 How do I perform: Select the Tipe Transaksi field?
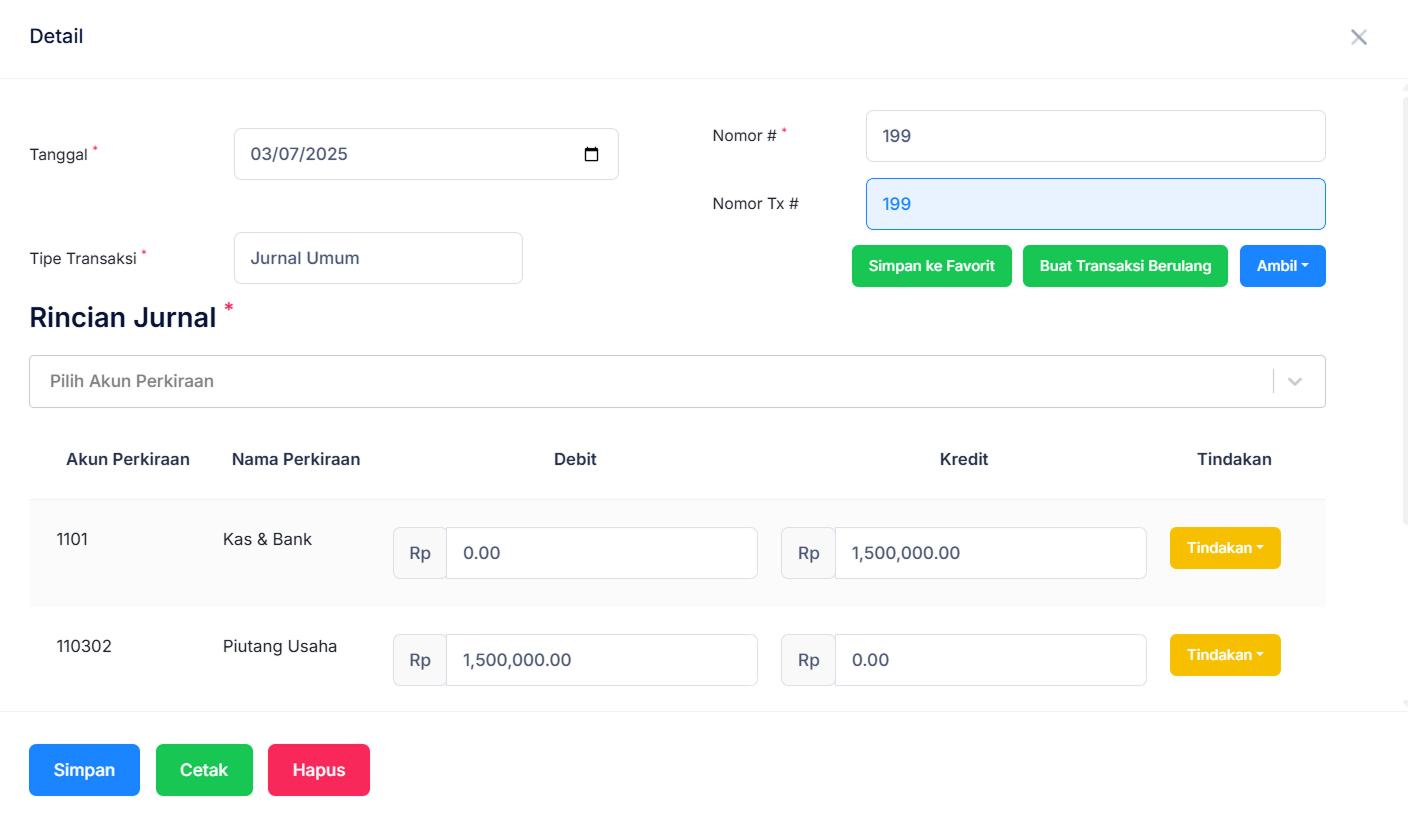[378, 258]
